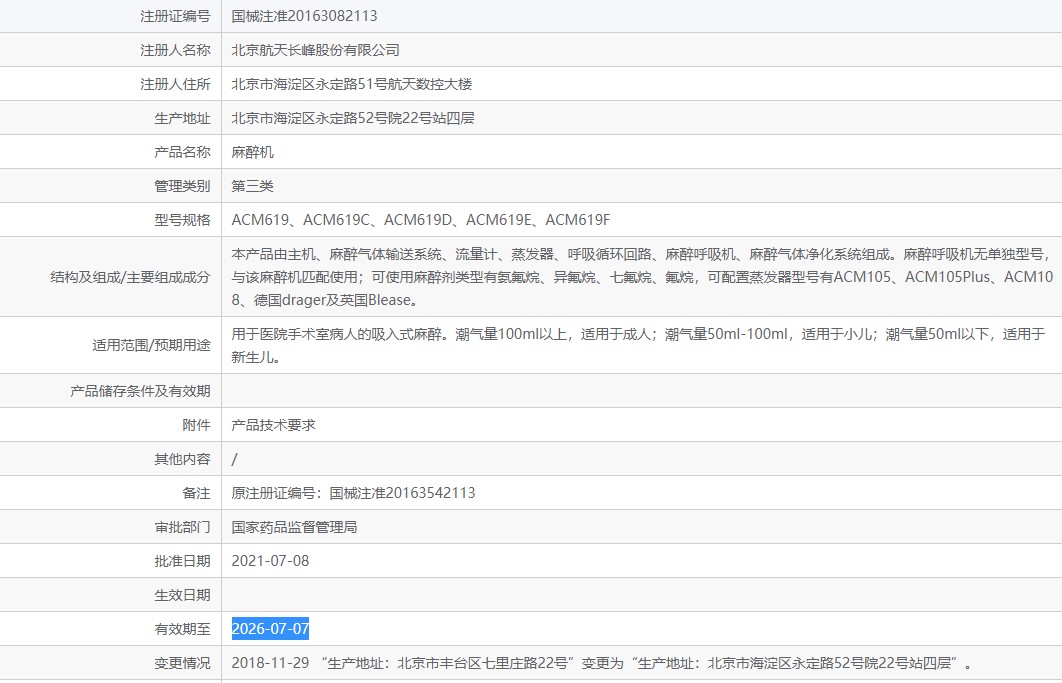
Task: Click highlighted expiry date 2026-07-07
Action: click(270, 629)
